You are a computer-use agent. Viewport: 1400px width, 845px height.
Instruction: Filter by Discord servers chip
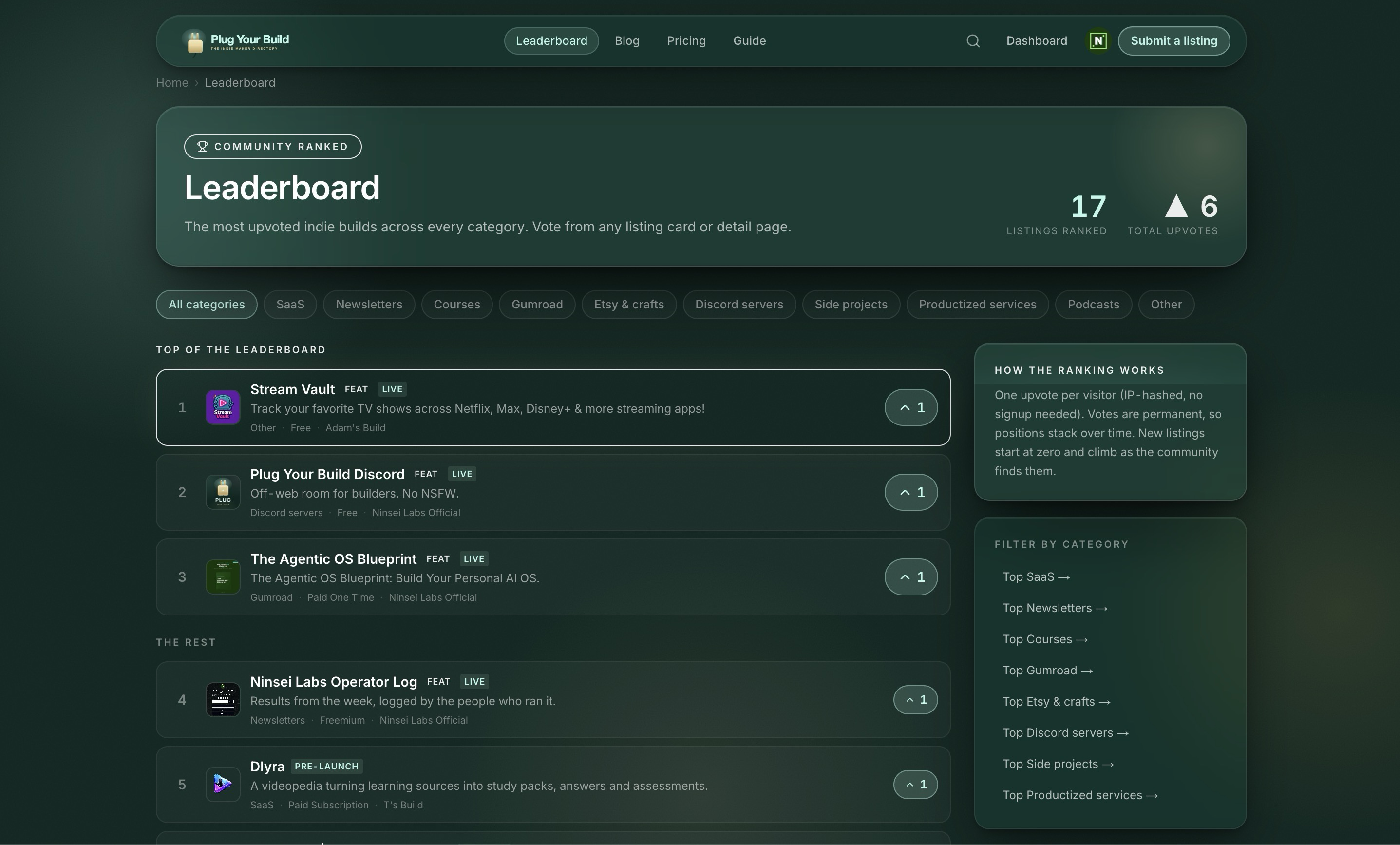click(739, 305)
